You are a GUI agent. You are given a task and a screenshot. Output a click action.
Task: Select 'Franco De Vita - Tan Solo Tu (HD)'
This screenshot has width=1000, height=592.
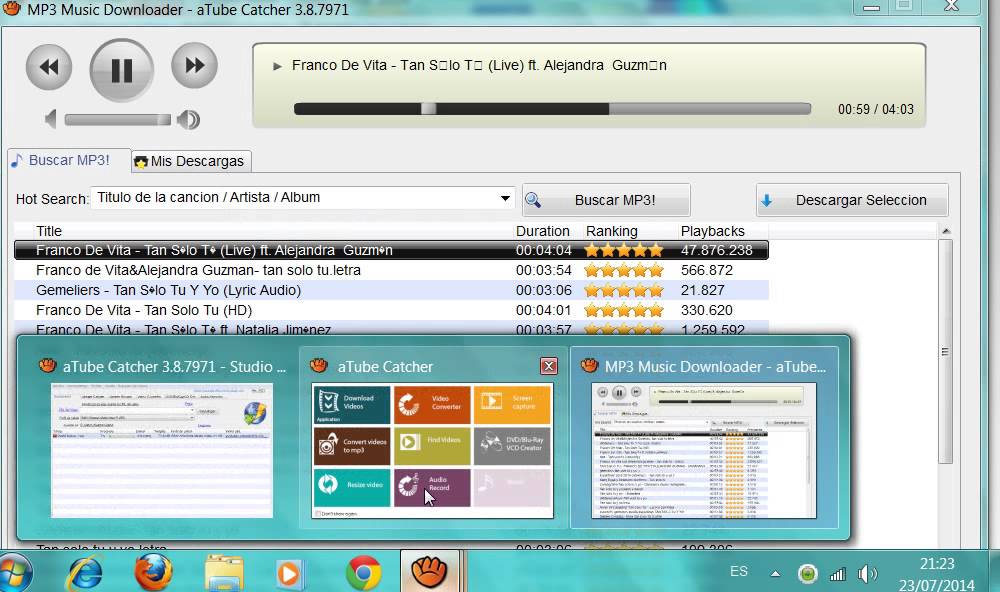coord(144,310)
